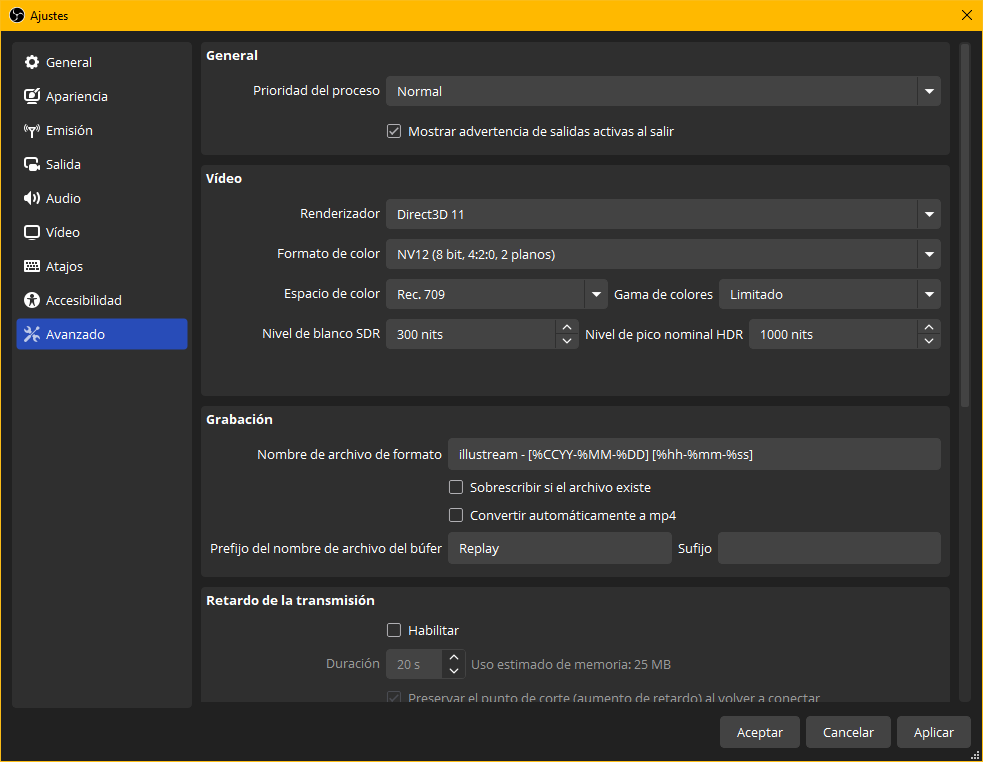Viewport: 983px width, 762px height.
Task: Click the Replay buffer prefix field
Action: point(559,548)
